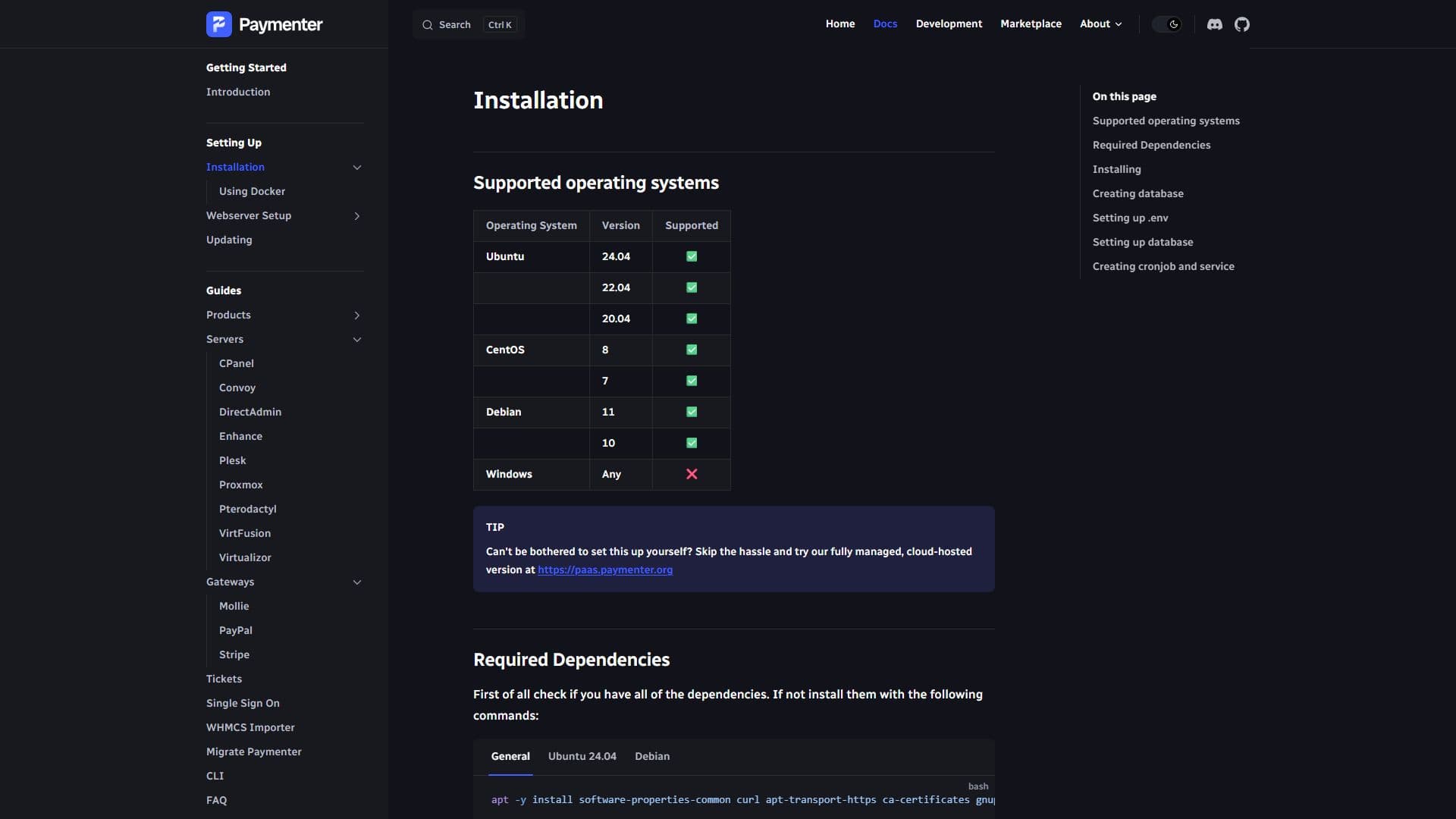Open the Mollie gateway guide
The height and width of the screenshot is (819, 1456).
234,607
